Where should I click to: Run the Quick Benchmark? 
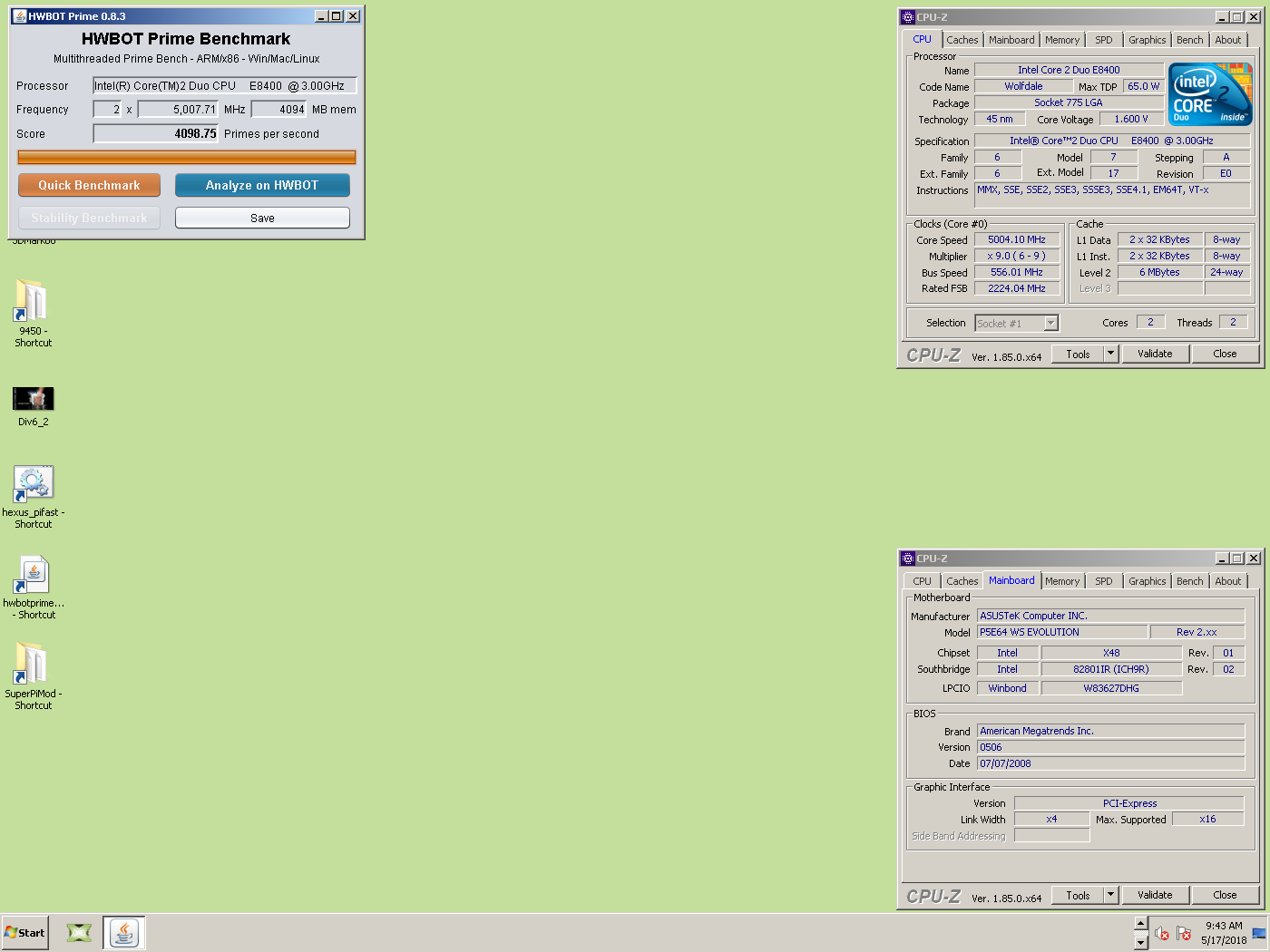point(89,185)
